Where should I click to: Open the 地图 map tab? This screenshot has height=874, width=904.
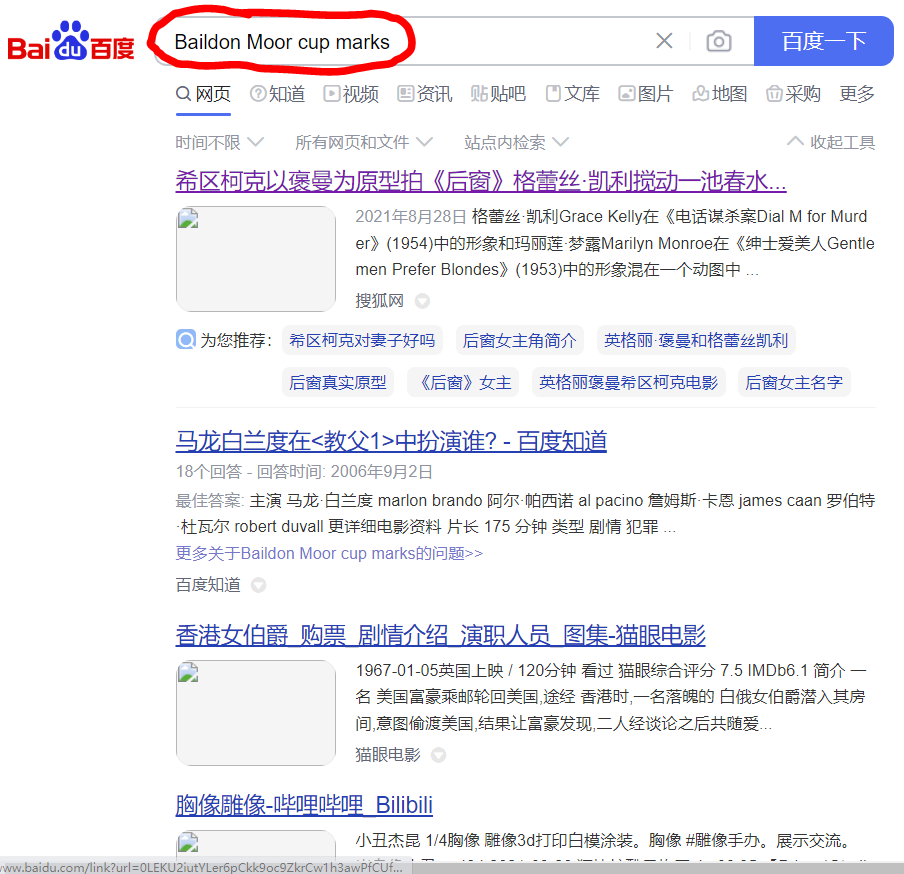[720, 93]
